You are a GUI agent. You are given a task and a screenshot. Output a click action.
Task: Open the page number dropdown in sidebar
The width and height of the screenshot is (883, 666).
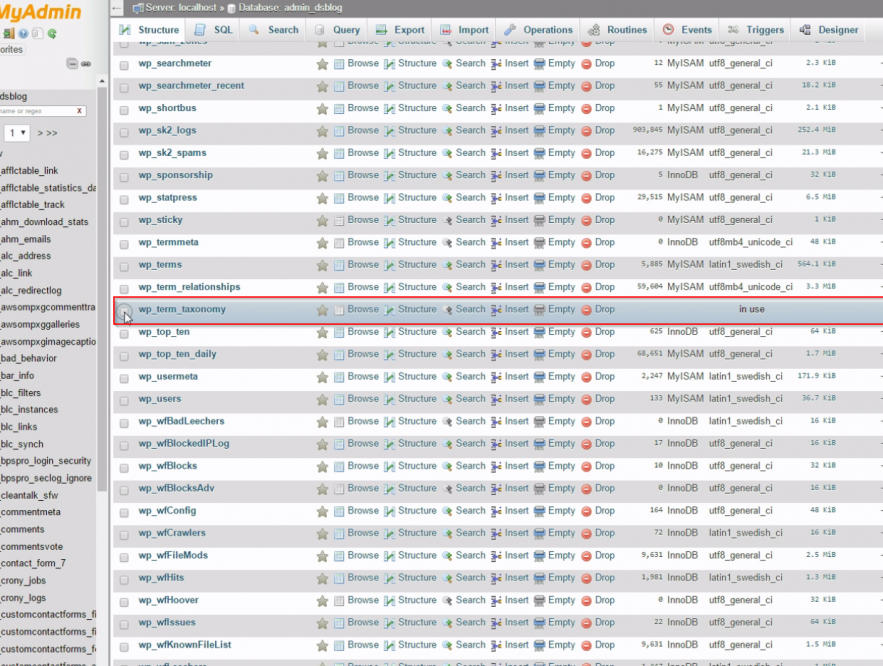click(x=17, y=133)
